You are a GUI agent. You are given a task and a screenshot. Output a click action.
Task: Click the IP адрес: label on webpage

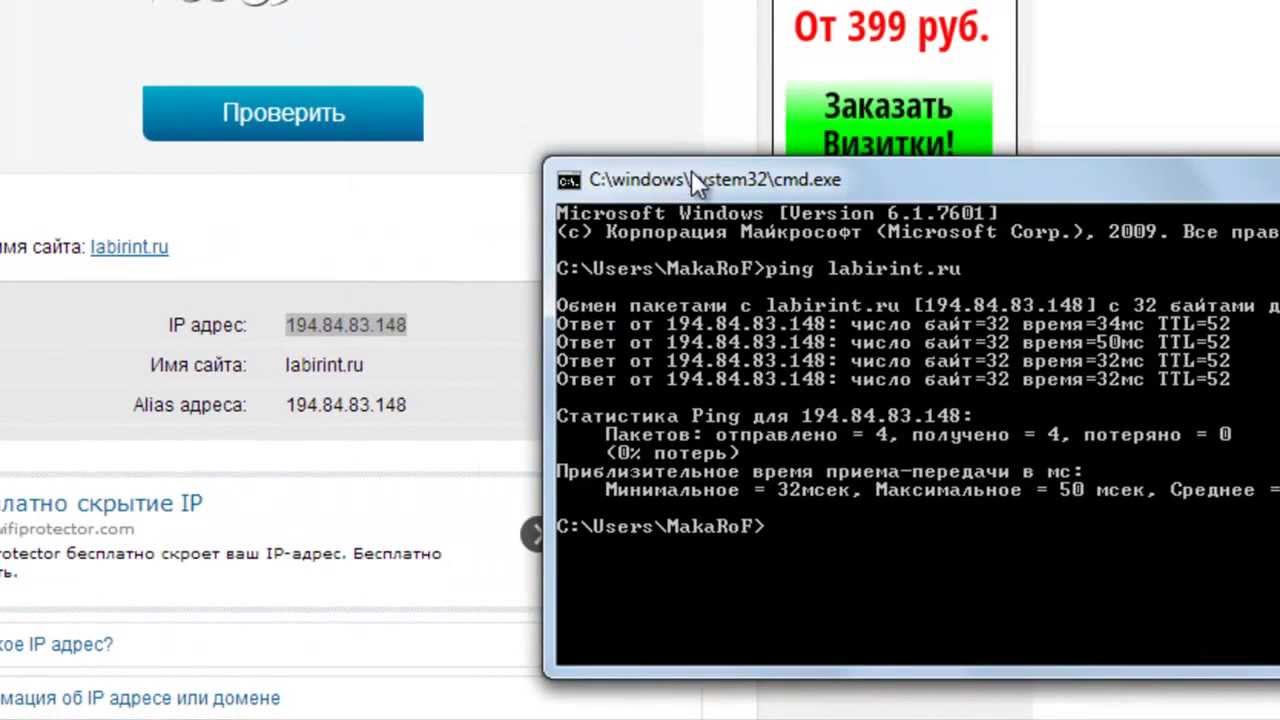tap(207, 325)
